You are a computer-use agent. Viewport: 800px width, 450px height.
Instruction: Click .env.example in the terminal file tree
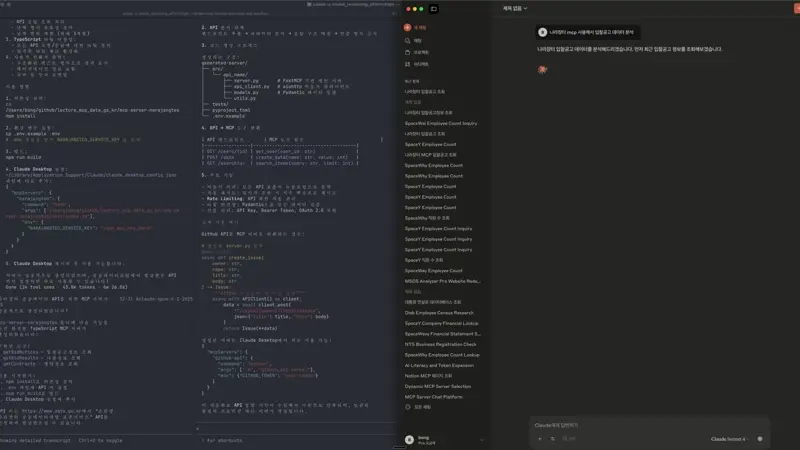[229, 116]
